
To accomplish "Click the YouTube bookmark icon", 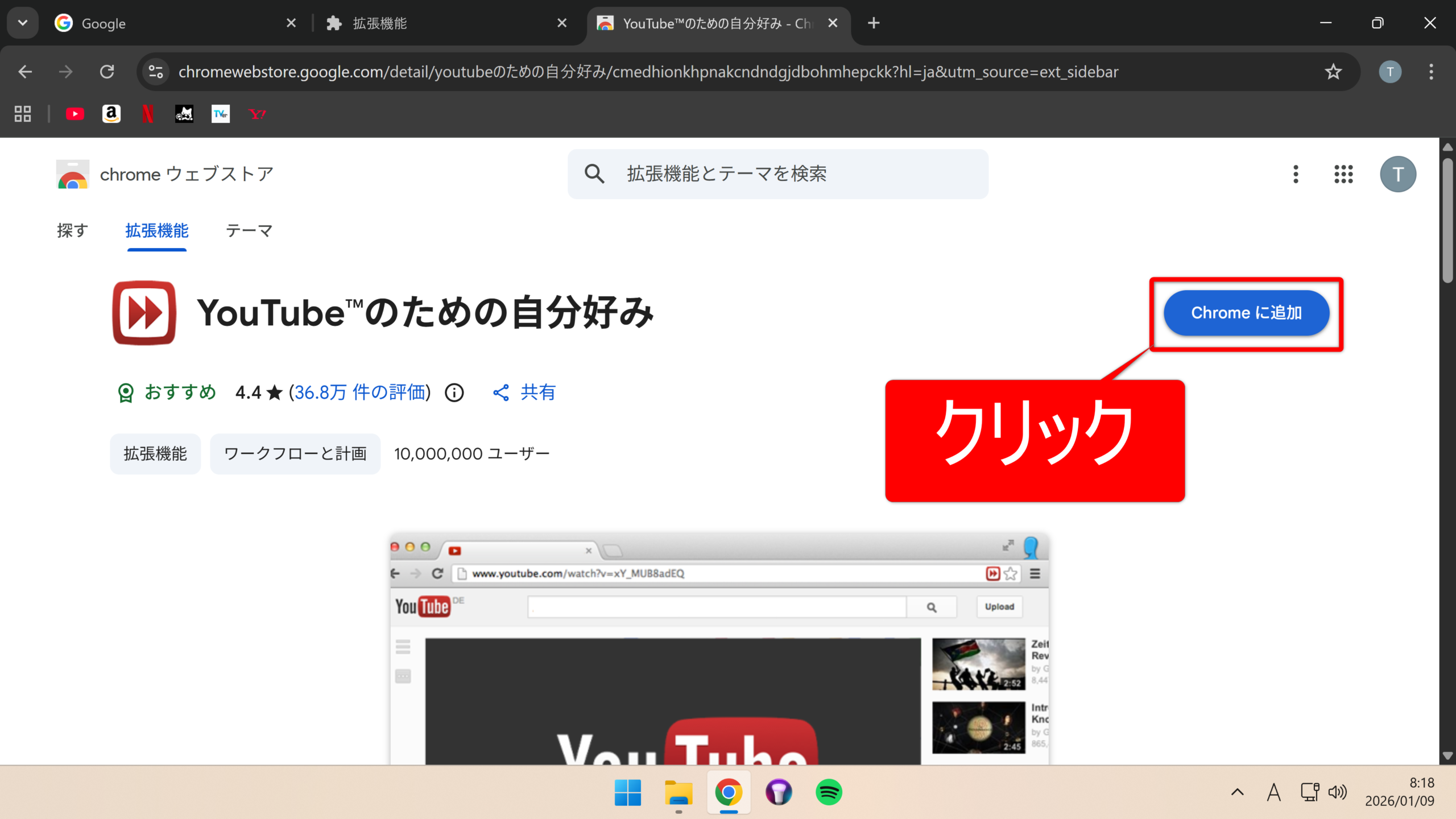I will 75,114.
